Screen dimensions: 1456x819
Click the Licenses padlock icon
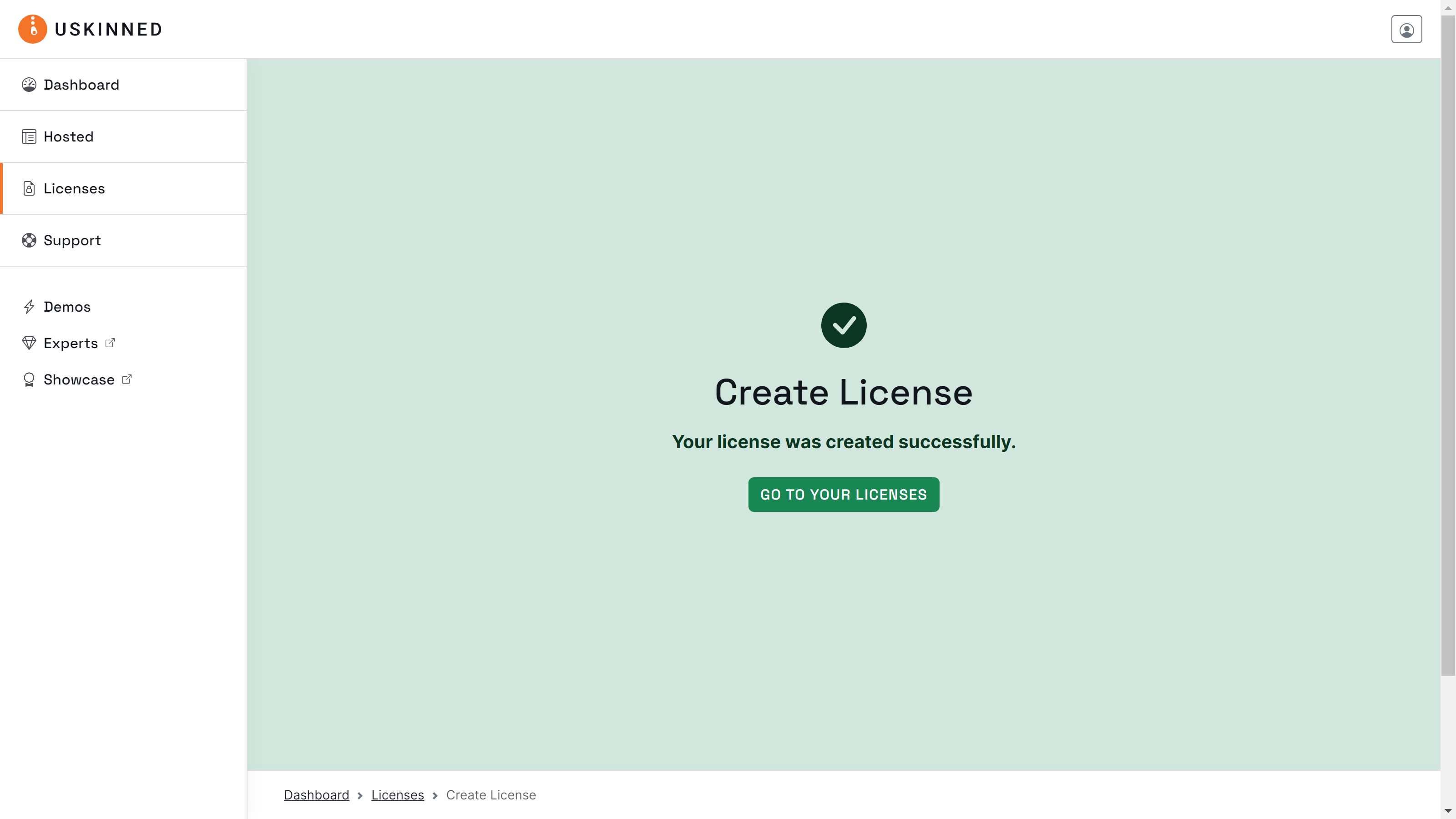click(30, 188)
